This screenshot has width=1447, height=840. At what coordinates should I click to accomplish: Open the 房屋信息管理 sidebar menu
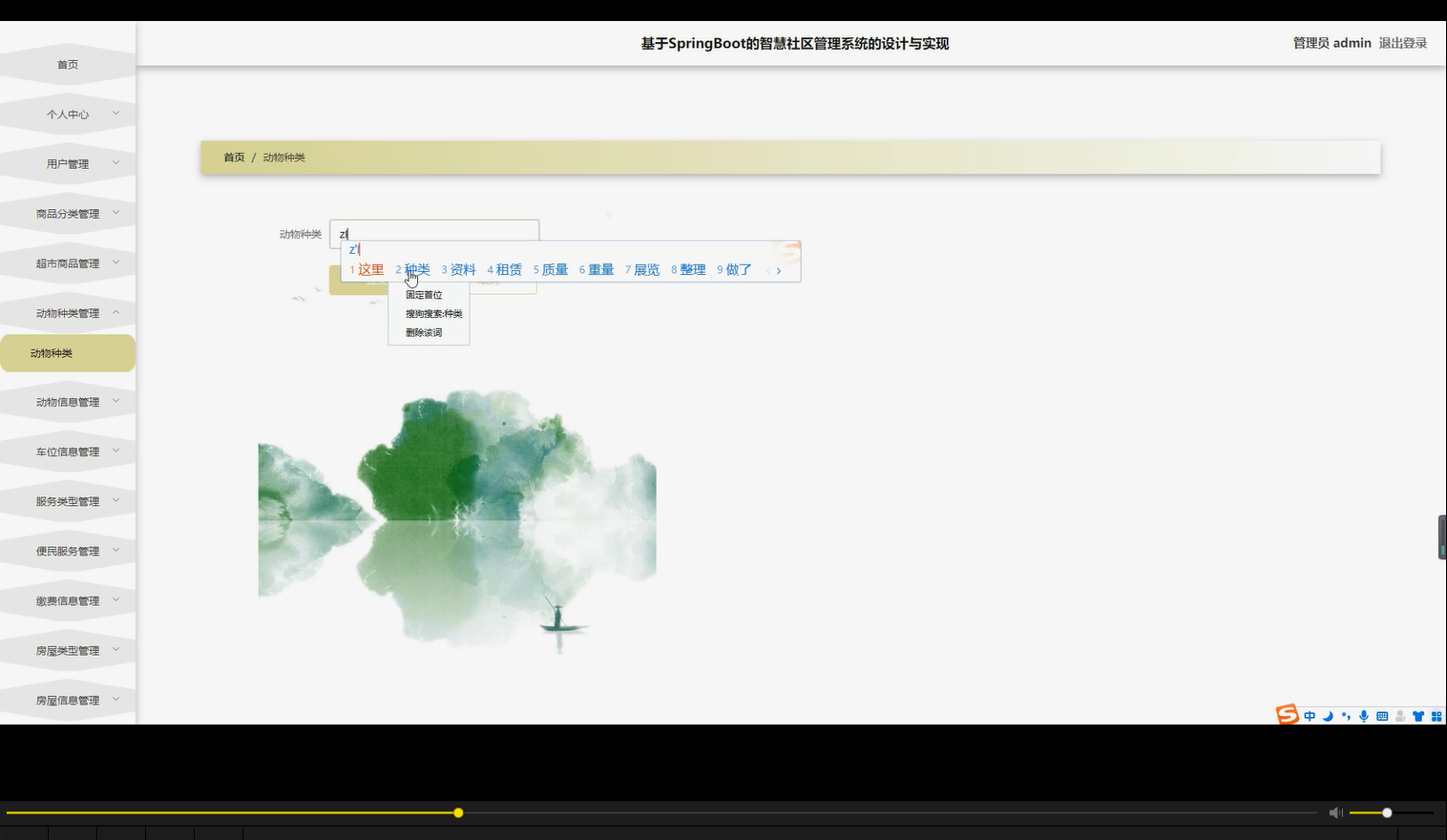click(x=68, y=700)
